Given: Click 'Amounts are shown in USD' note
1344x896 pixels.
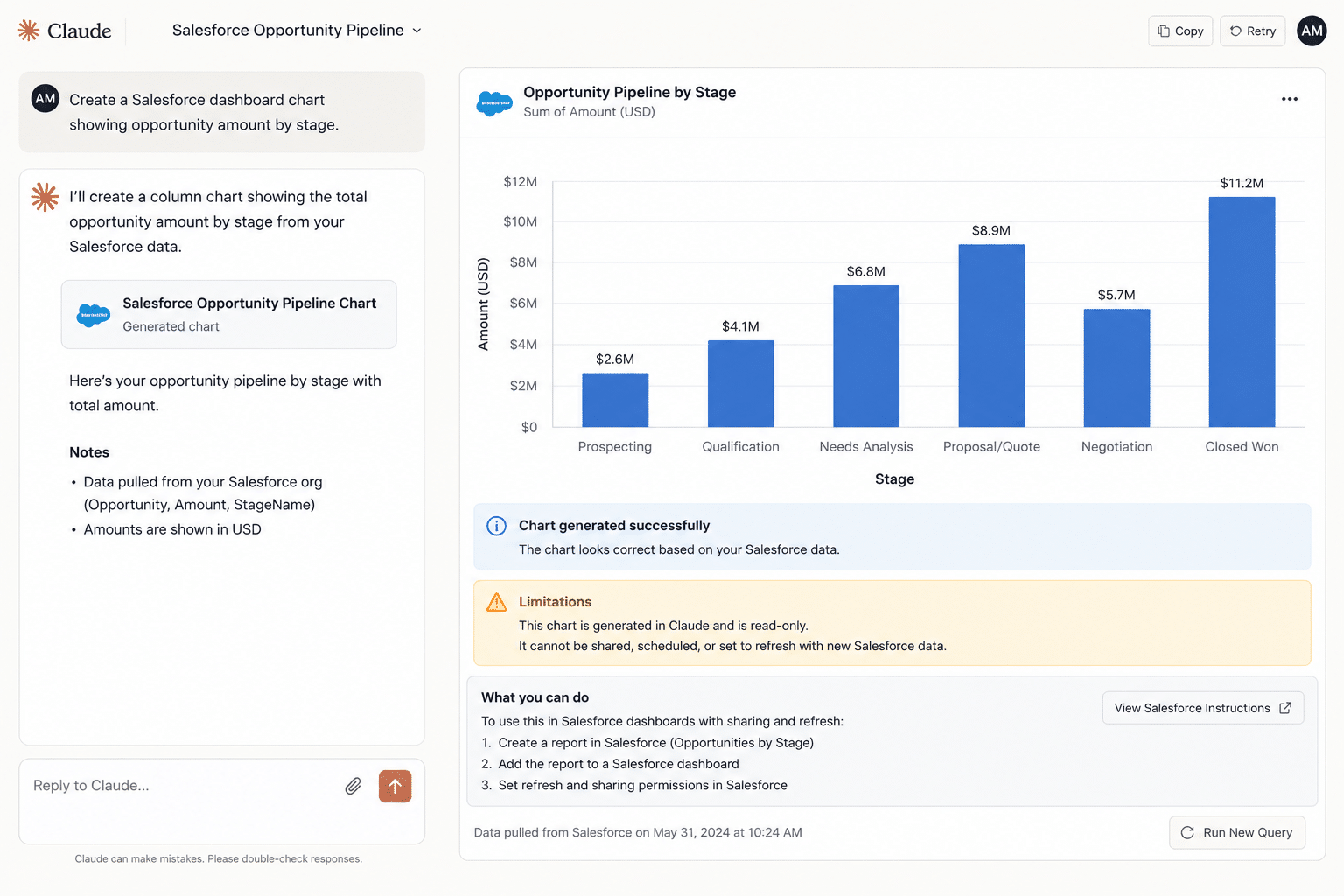Looking at the screenshot, I should point(172,529).
